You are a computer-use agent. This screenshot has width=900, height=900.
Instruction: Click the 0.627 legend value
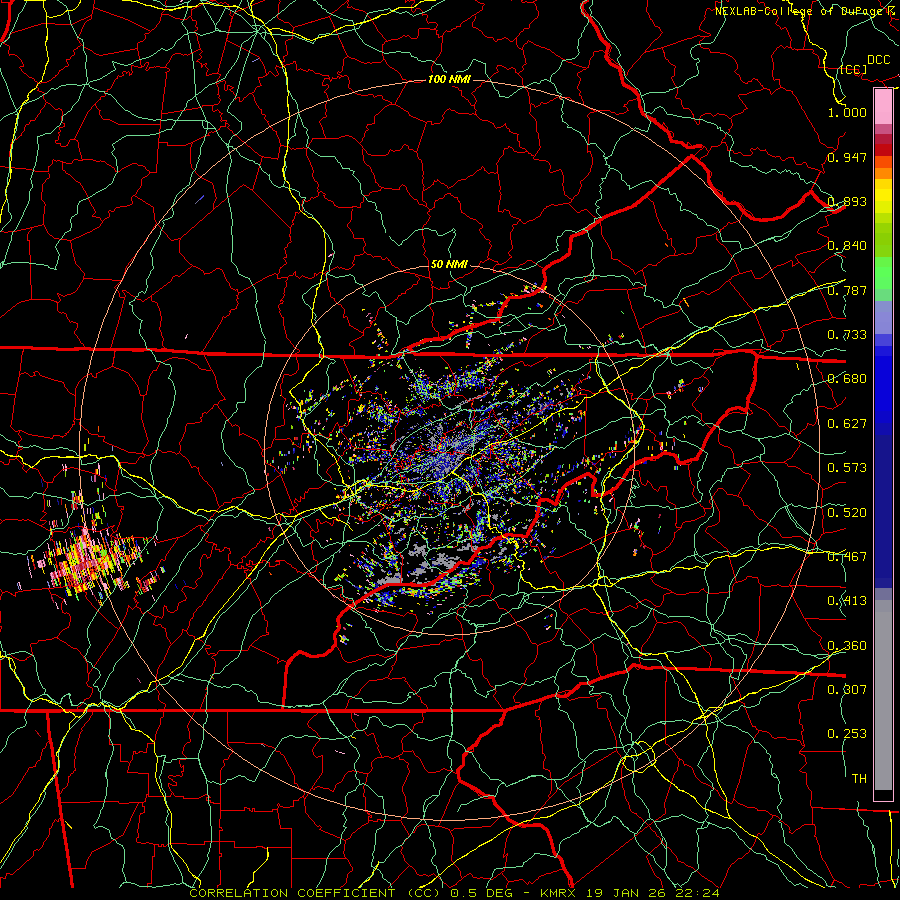click(x=847, y=424)
